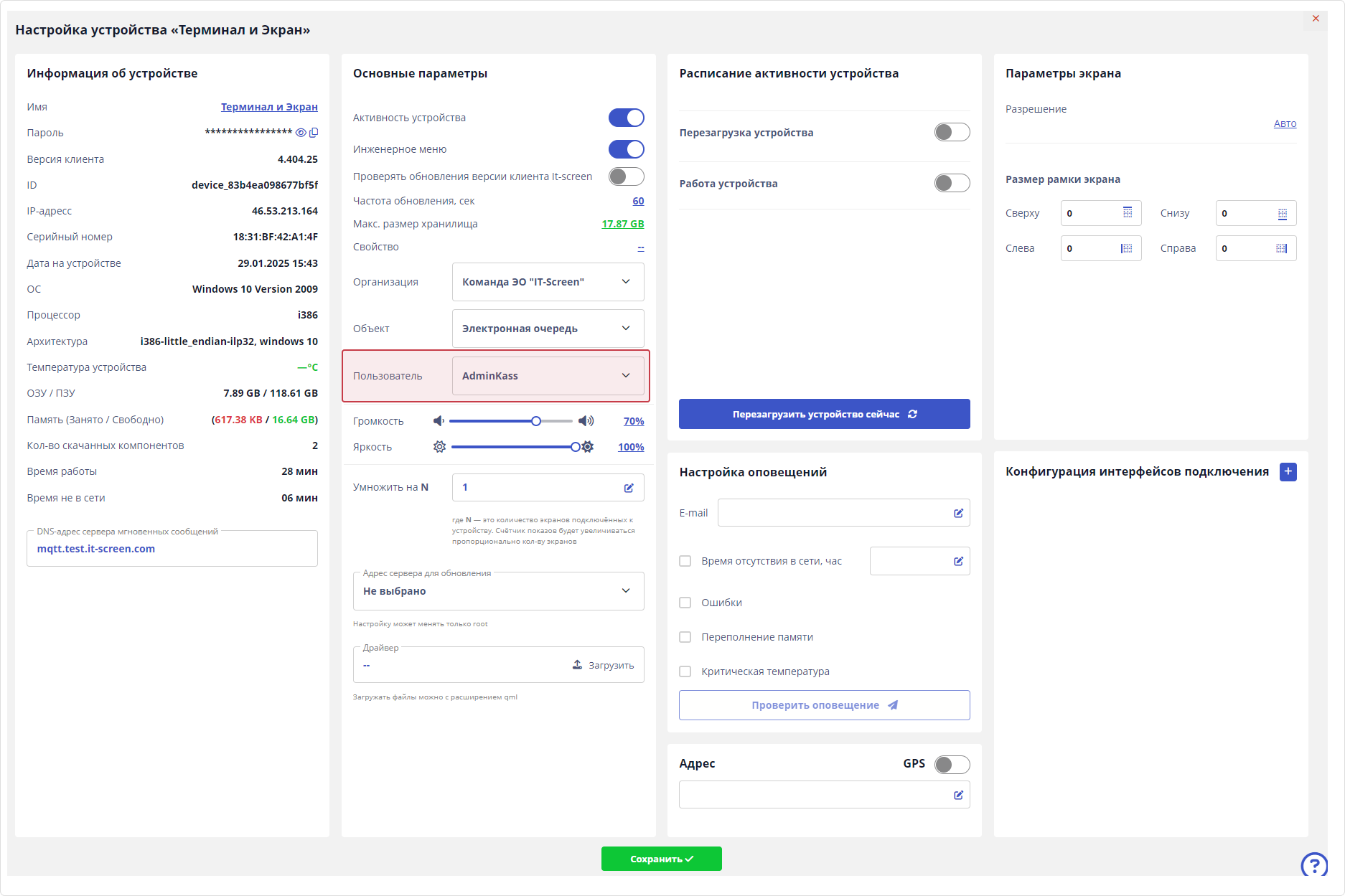Screen dimensions: 1345x896
Task: Copy the password with the copy icon
Action: [x=314, y=133]
